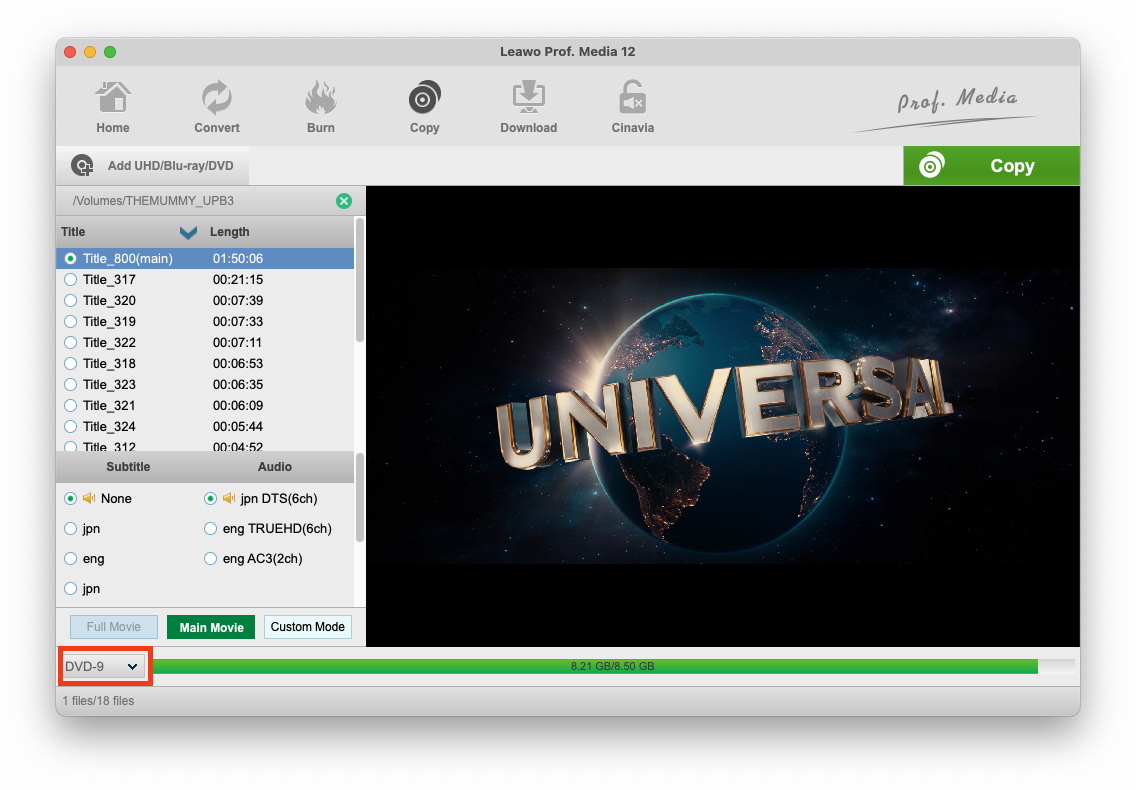Screen dimensions: 1136x790
Task: Choose the last jpn subtitle option
Action: click(x=70, y=589)
